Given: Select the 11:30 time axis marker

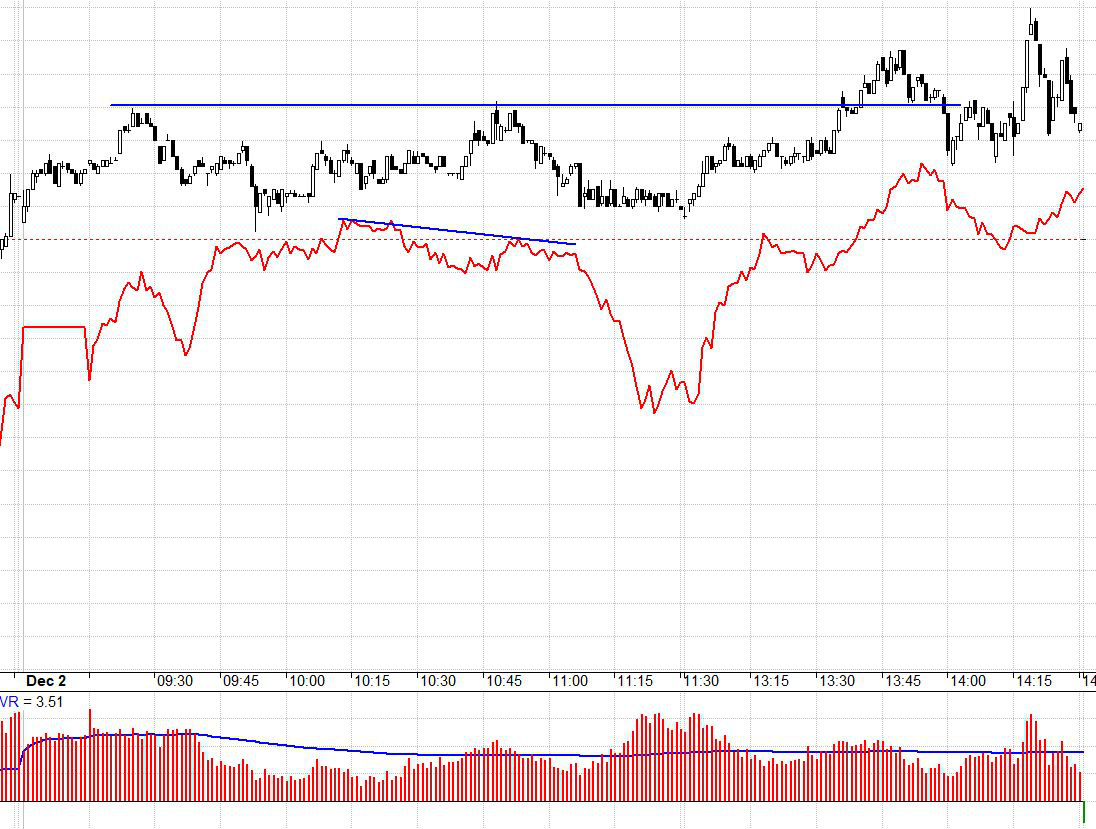Looking at the screenshot, I should (701, 681).
